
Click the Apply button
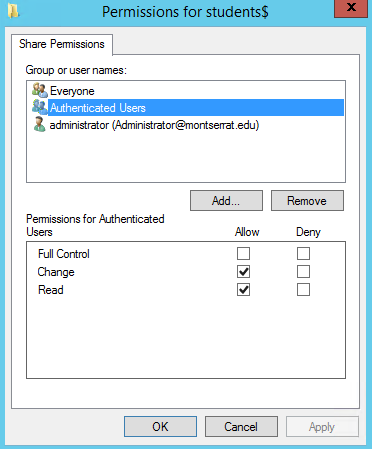pos(322,426)
